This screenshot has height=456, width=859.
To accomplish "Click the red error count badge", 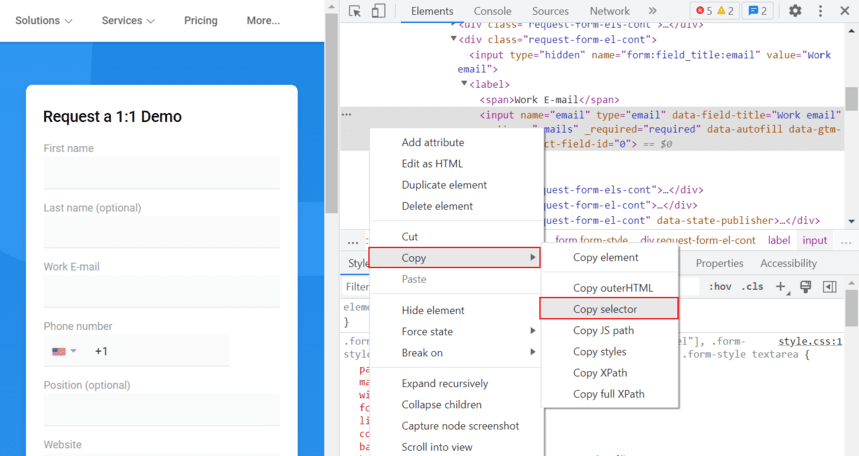I will (x=704, y=11).
